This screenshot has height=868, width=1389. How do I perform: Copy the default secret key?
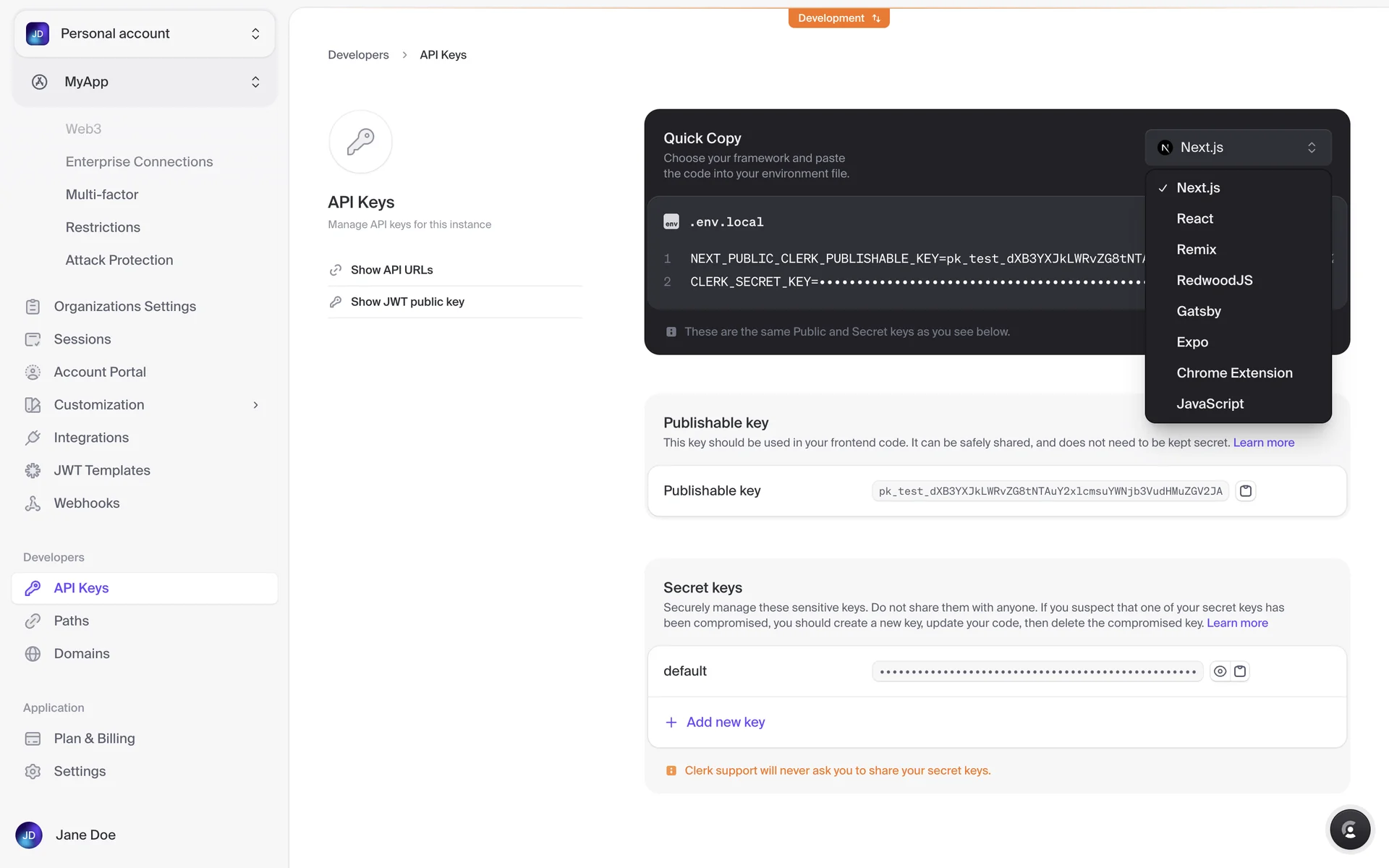(1240, 671)
